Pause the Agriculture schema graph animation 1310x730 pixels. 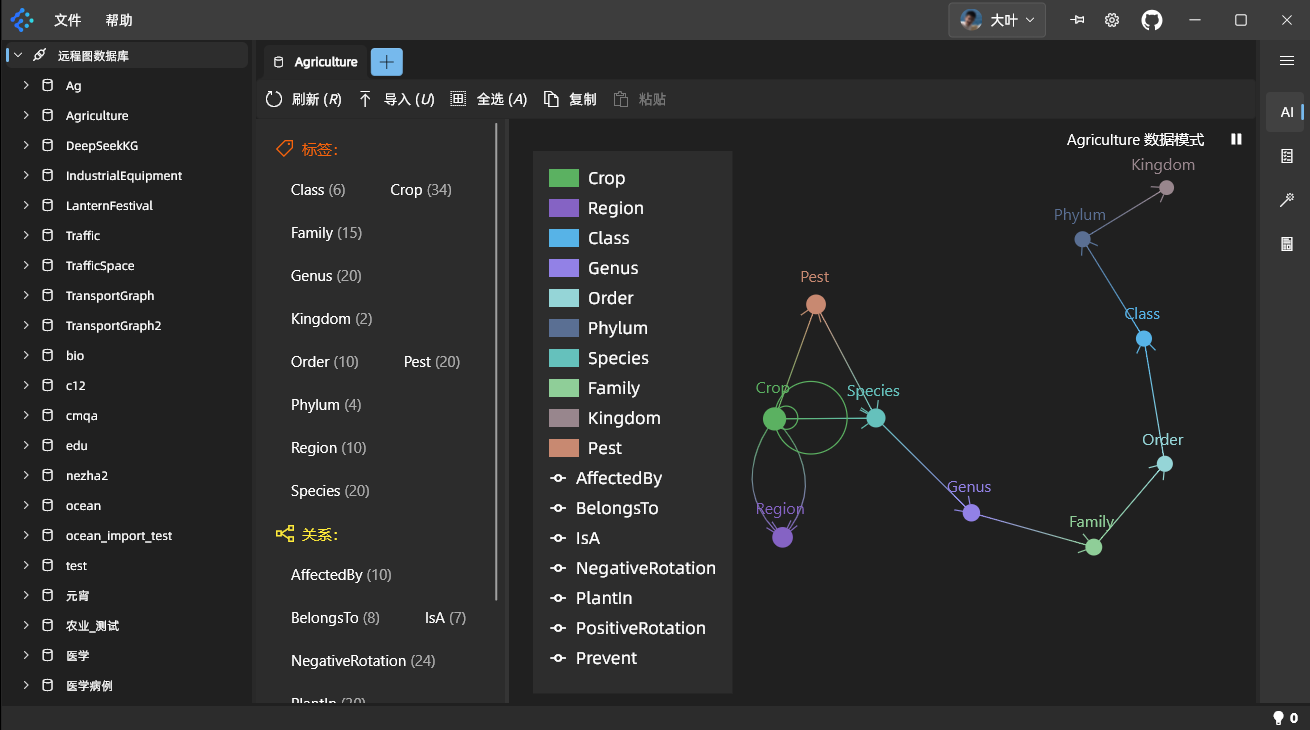click(x=1236, y=140)
